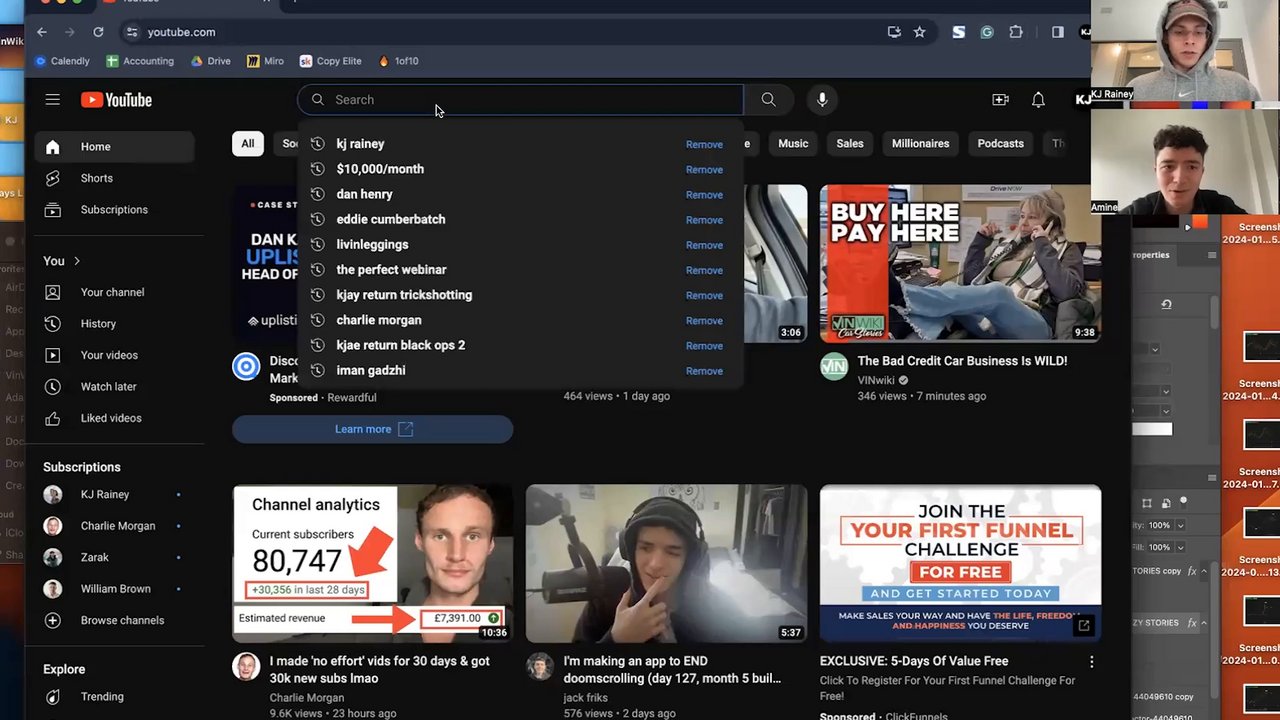Open 100% opacity dropdown in Photoshop panel
Image resolution: width=1280 pixels, height=720 pixels.
click(x=1180, y=525)
